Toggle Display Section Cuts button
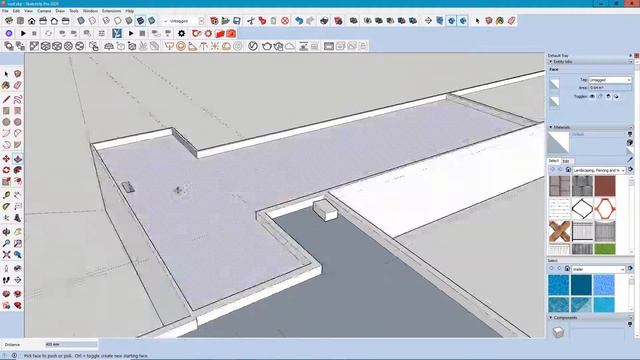 (451, 20)
